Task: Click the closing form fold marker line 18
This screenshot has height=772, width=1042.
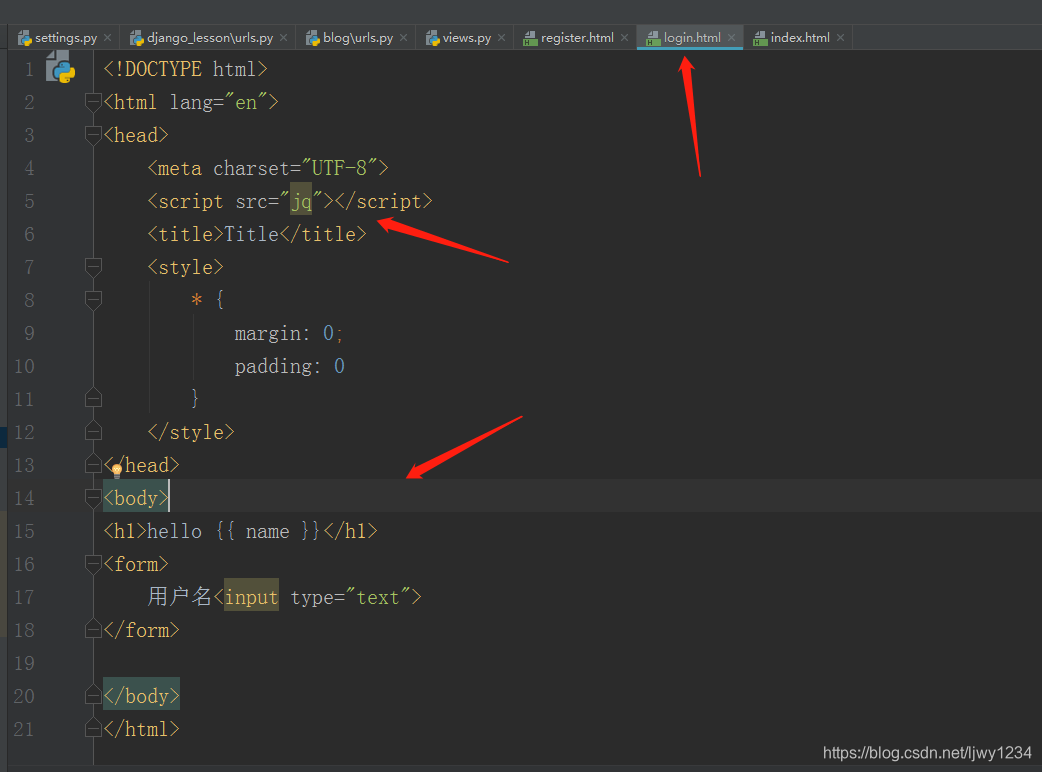Action: 93,629
